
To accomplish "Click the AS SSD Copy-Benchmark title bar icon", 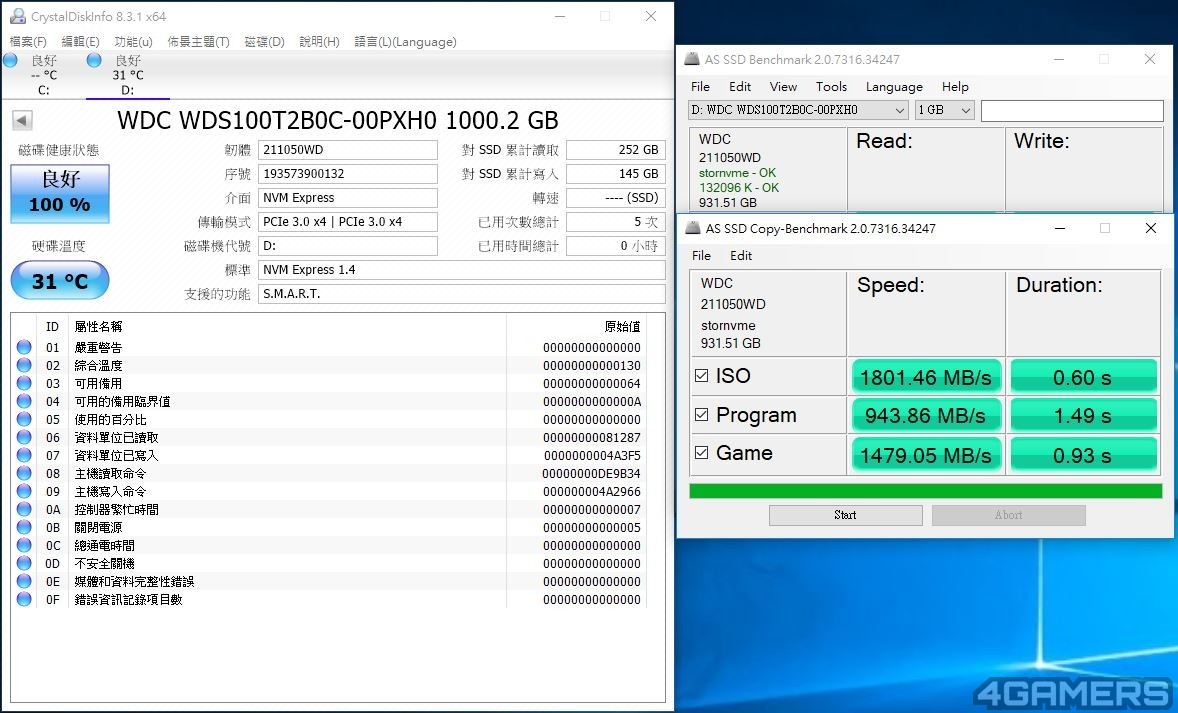I will point(693,228).
